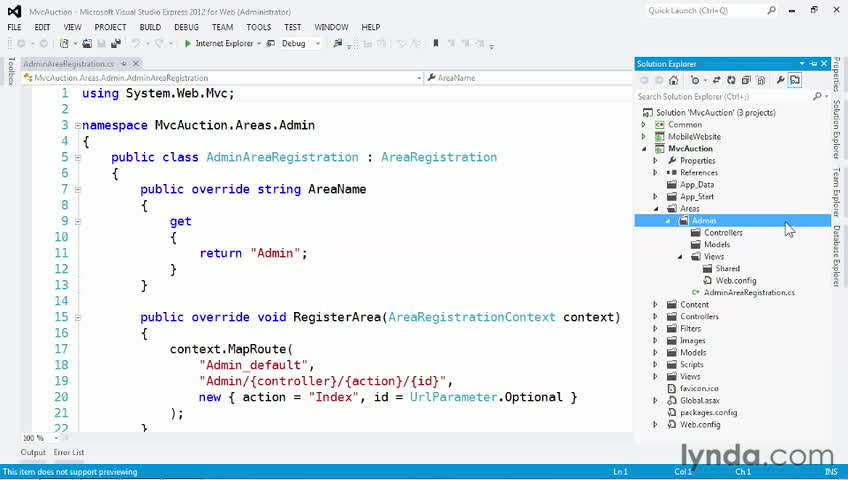Click the Undo toolbar icon
This screenshot has height=480, width=848.
pyautogui.click(x=135, y=43)
